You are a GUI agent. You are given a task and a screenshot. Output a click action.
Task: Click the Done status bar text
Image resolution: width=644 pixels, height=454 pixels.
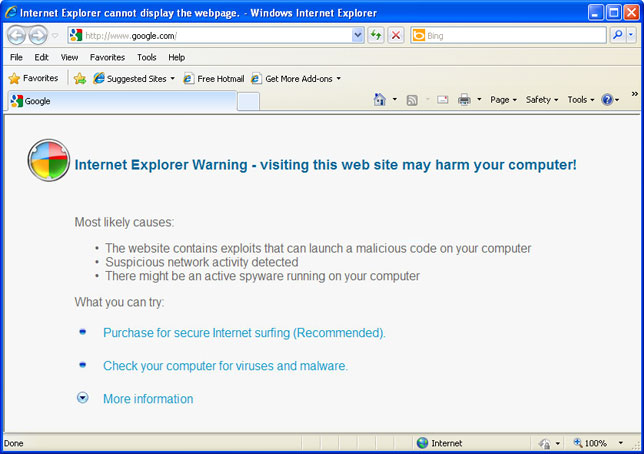[14, 443]
